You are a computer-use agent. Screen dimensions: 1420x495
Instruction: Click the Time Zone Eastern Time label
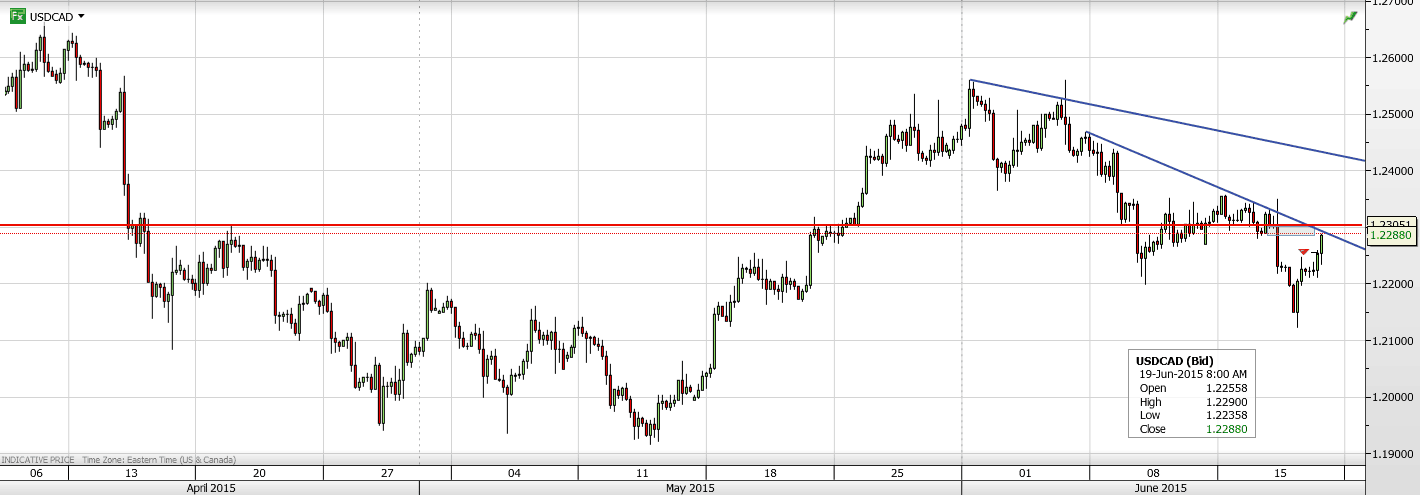158,460
